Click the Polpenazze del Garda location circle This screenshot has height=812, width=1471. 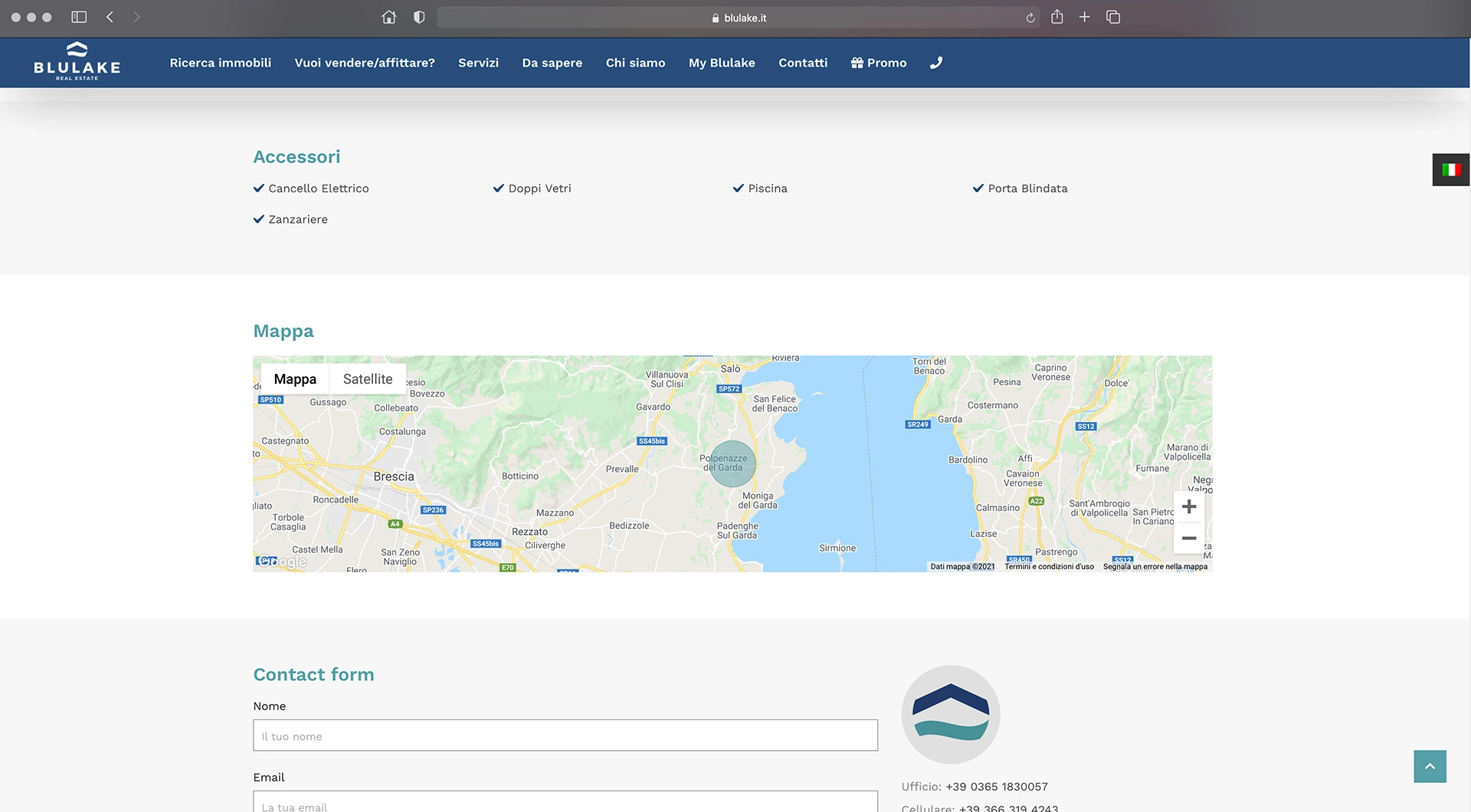click(732, 463)
